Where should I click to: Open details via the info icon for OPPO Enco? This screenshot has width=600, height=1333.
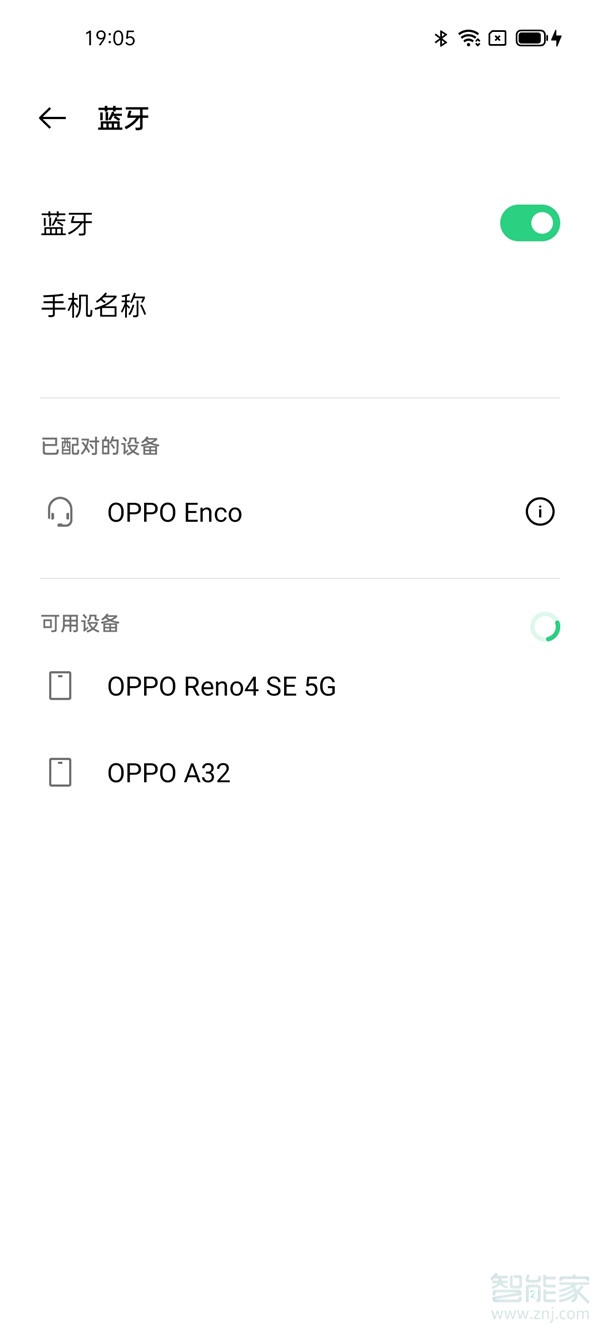point(539,512)
